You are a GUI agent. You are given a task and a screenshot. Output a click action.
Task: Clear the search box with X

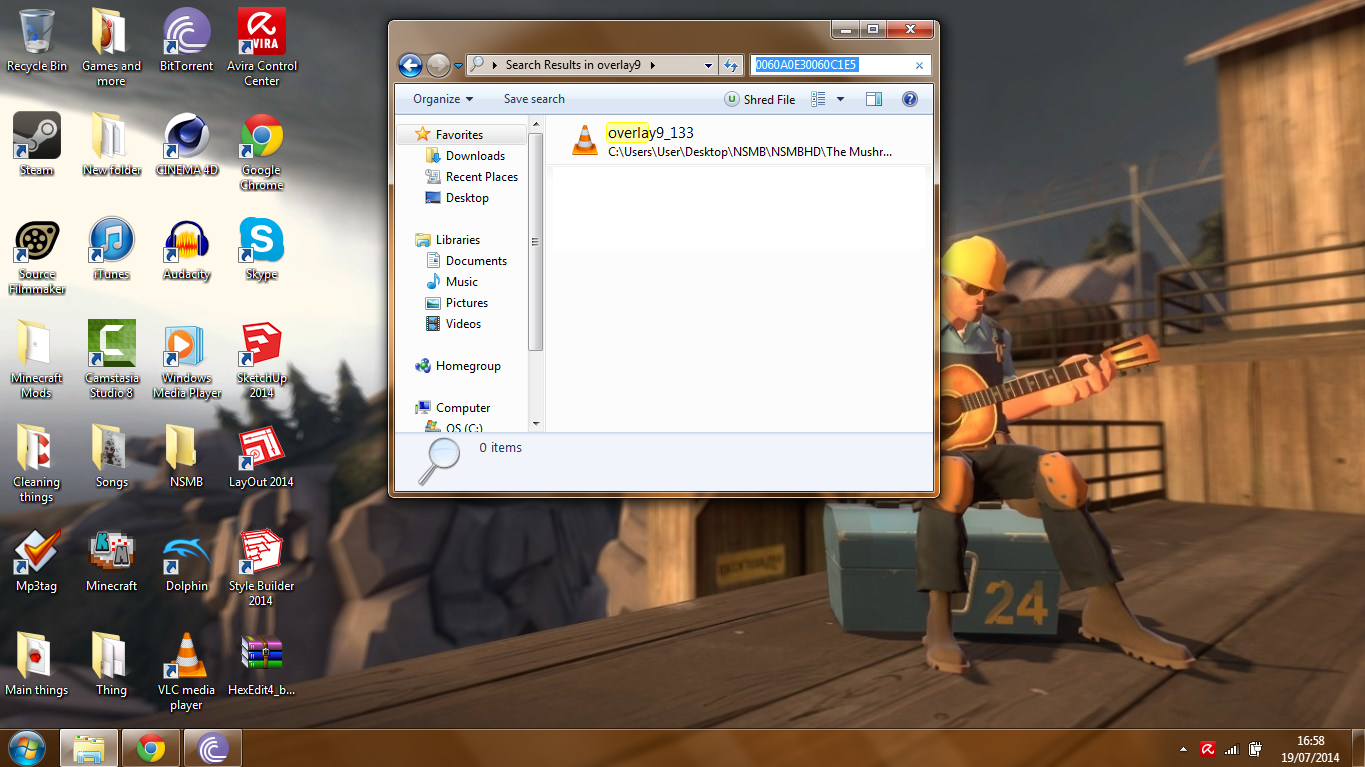pos(919,65)
